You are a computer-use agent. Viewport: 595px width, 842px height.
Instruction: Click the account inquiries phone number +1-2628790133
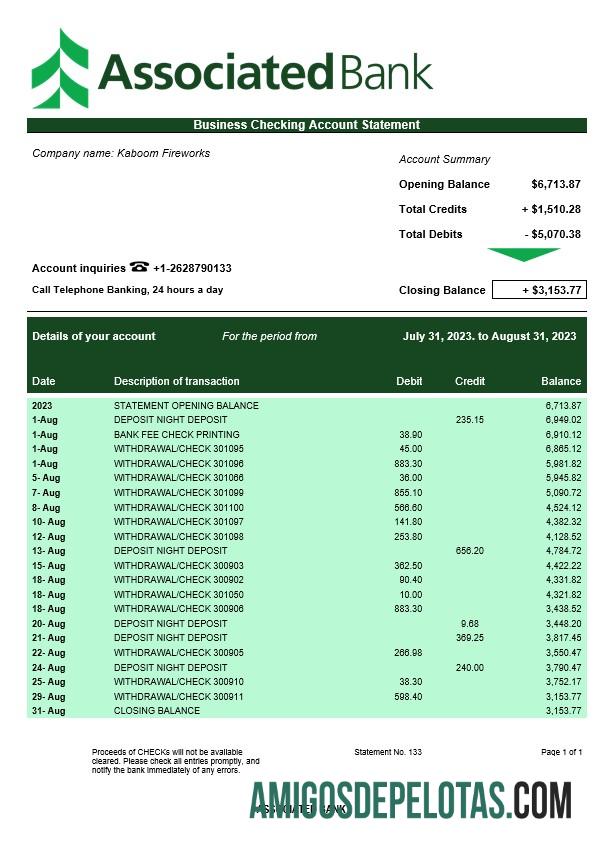pos(192,268)
